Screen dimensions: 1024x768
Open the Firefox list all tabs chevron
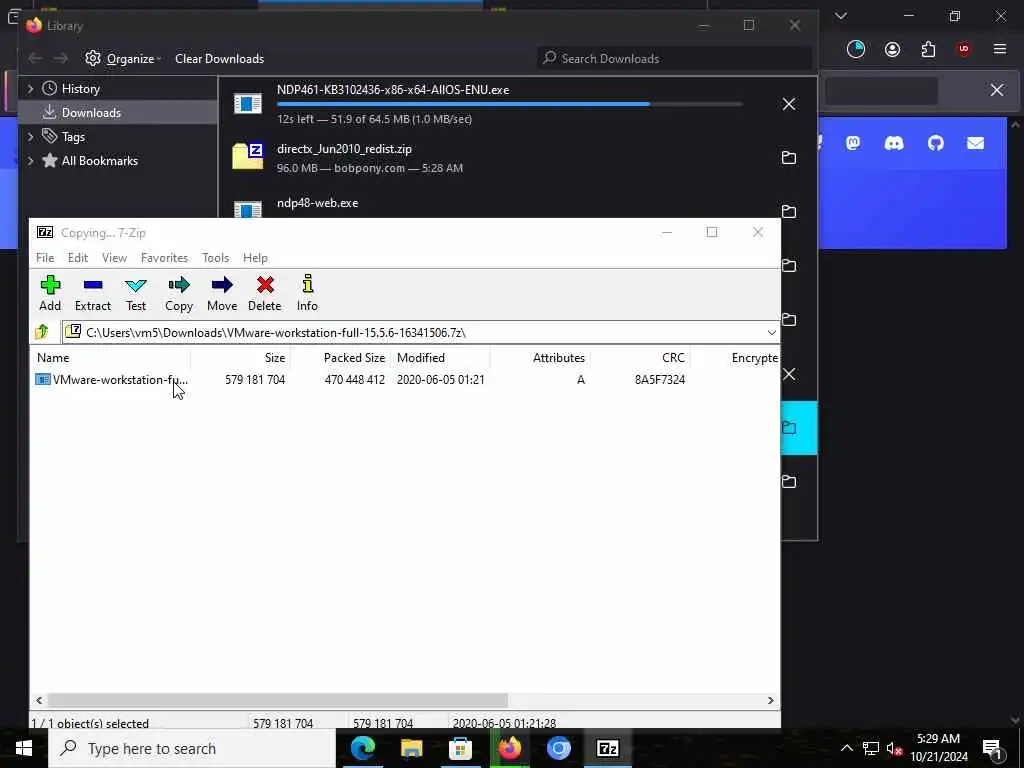(x=841, y=16)
